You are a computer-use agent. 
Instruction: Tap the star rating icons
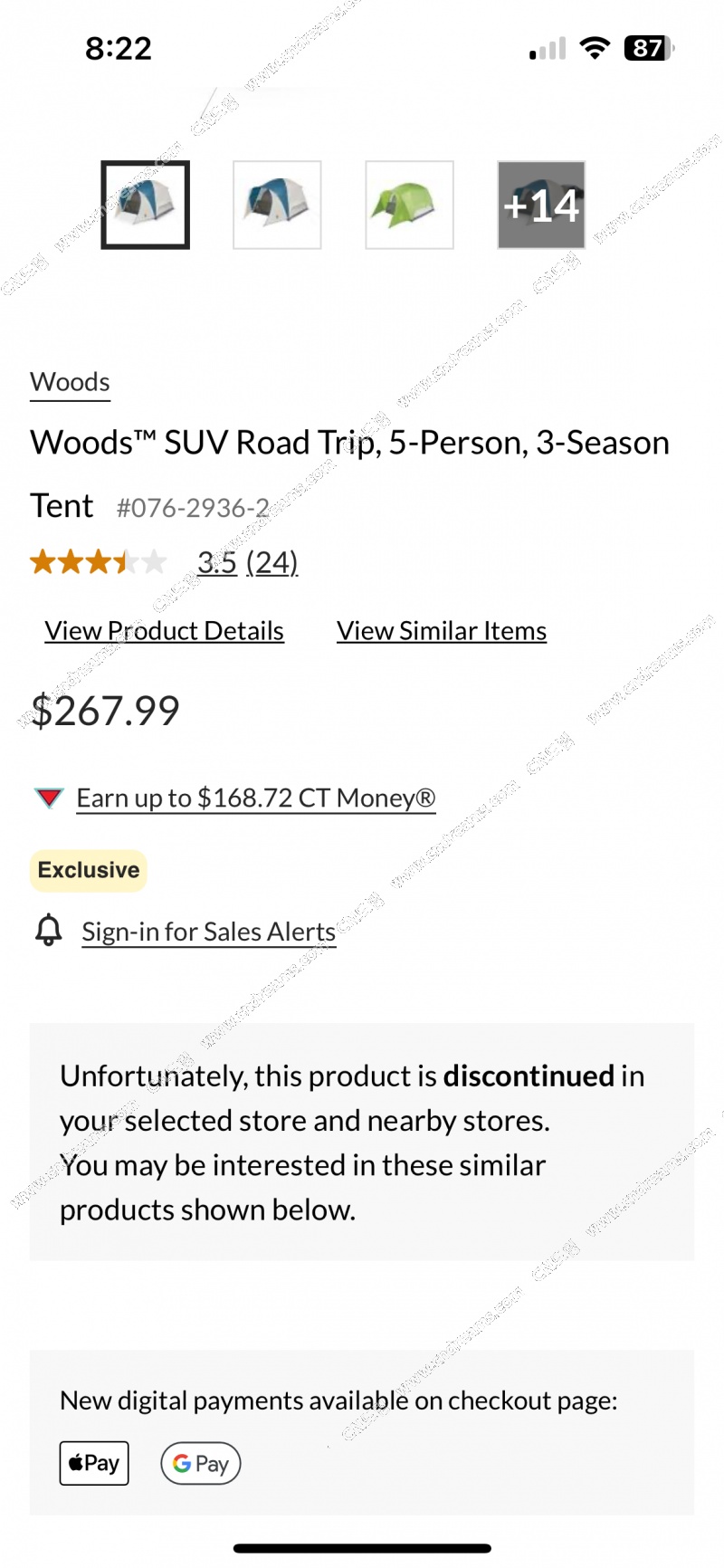coord(98,562)
